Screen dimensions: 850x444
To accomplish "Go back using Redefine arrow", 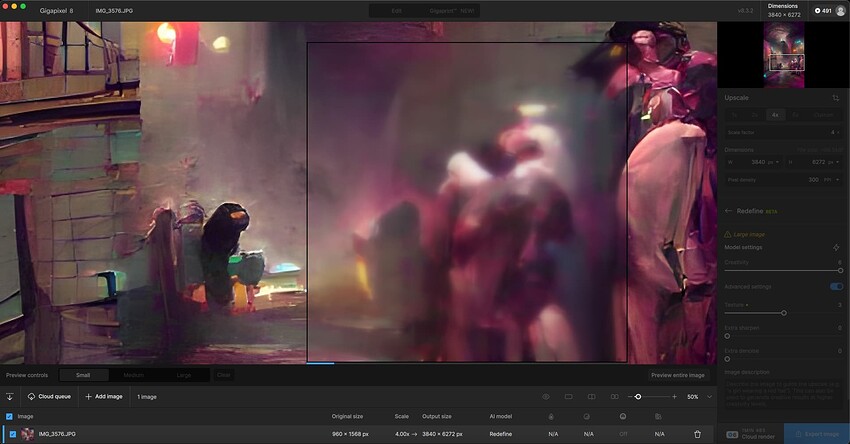I will click(728, 211).
